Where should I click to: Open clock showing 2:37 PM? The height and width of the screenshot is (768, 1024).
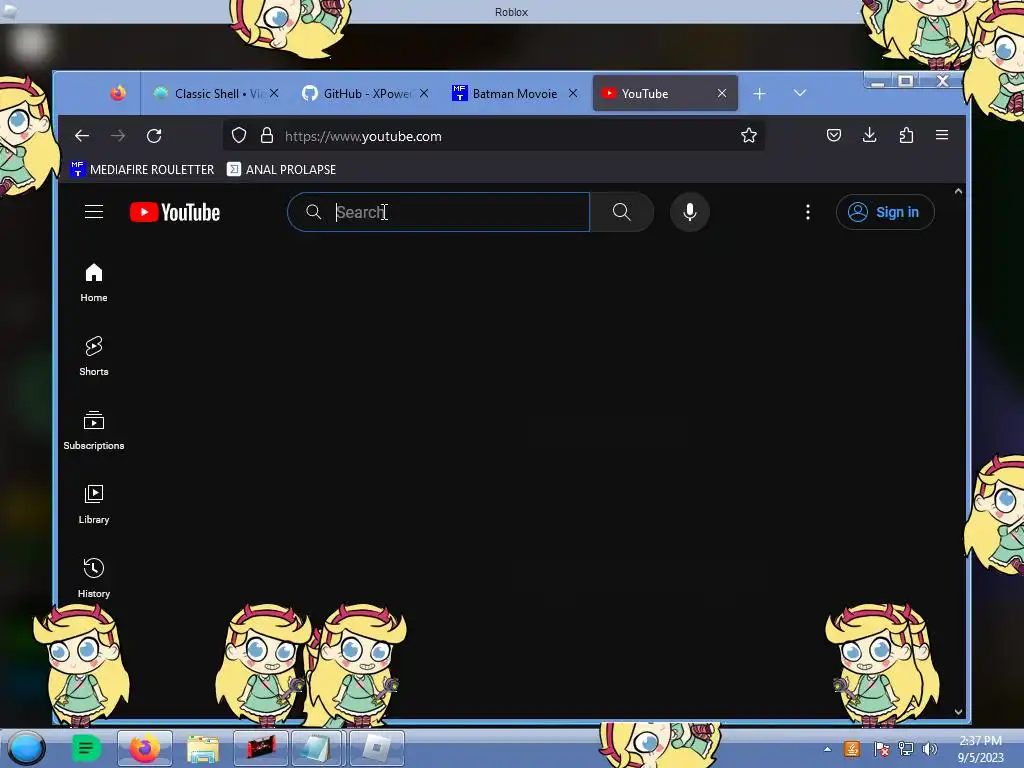coord(980,749)
